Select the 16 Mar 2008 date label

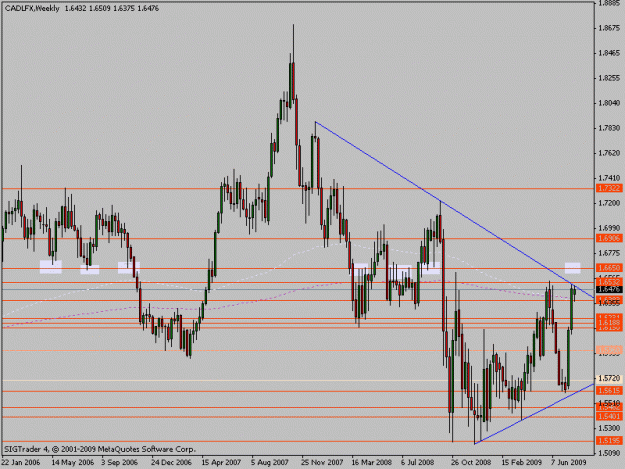(x=371, y=462)
